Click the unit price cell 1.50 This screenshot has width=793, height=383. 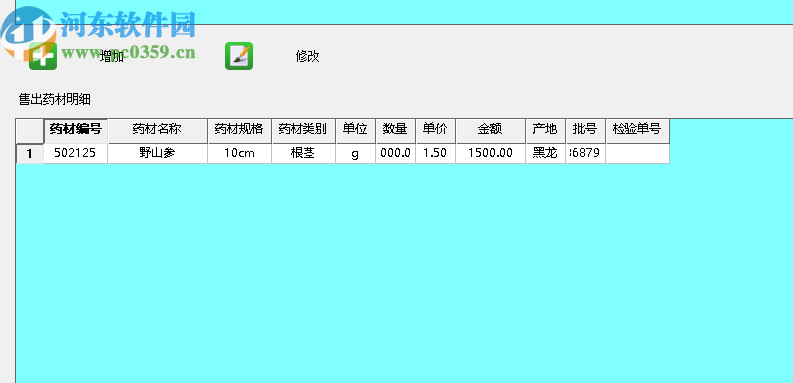pos(435,154)
